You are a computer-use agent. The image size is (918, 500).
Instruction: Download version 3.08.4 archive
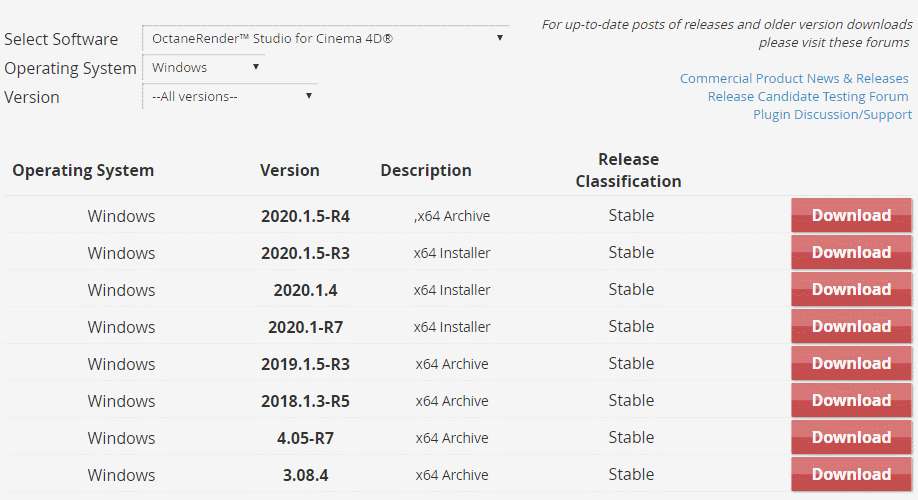coord(851,475)
